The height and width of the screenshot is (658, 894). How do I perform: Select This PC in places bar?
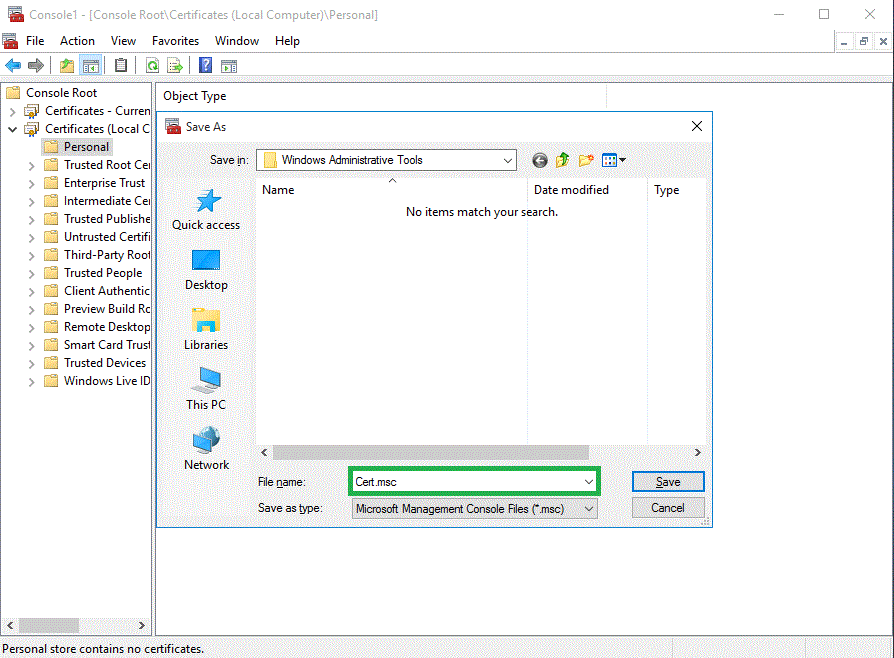(206, 389)
